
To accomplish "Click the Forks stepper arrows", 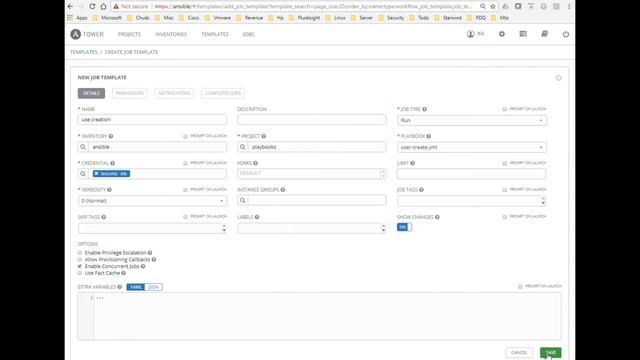I will coord(383,173).
